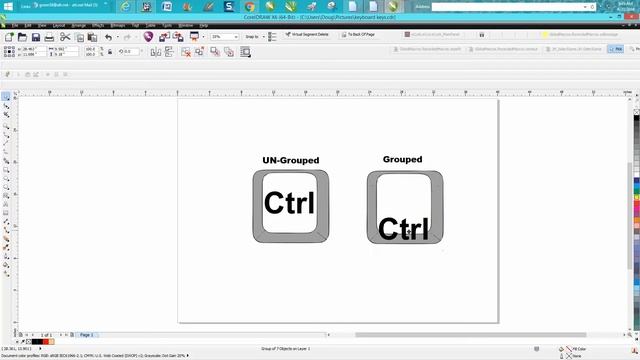Expand the application launcher dropdown arrow
640x360 pixels.
pos(203,37)
